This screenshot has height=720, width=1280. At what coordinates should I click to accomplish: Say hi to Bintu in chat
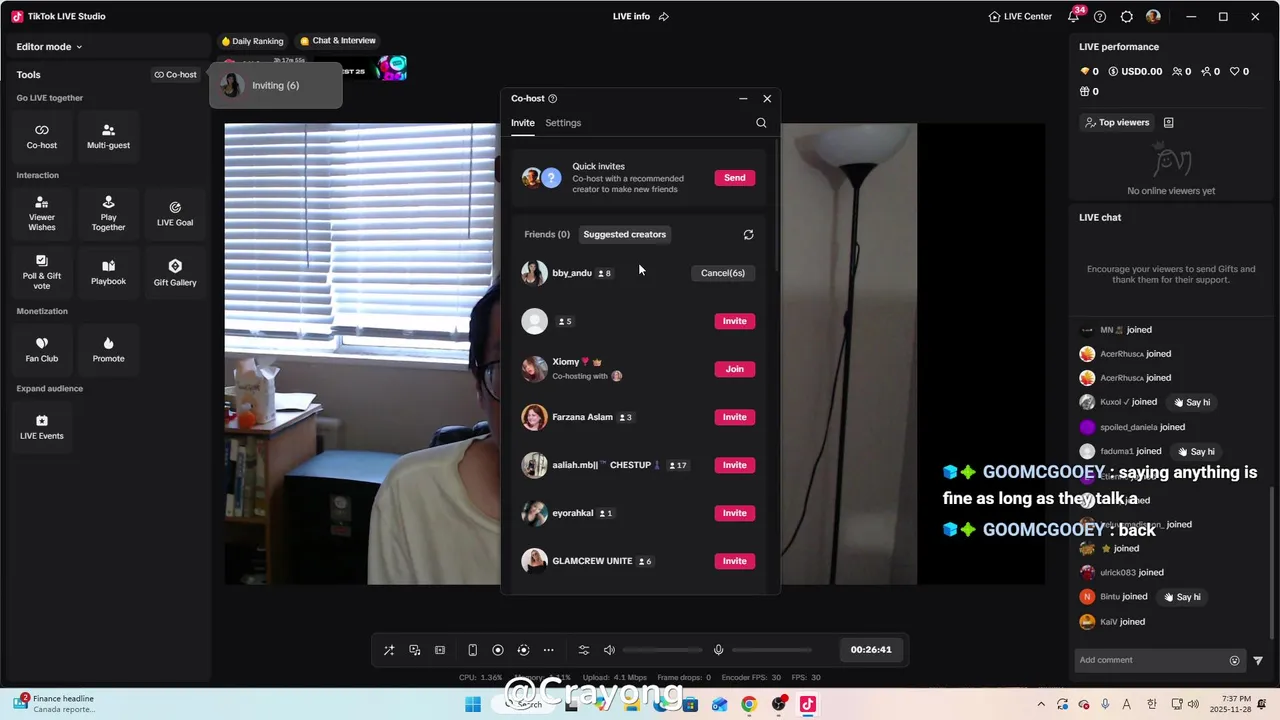pyautogui.click(x=1181, y=597)
